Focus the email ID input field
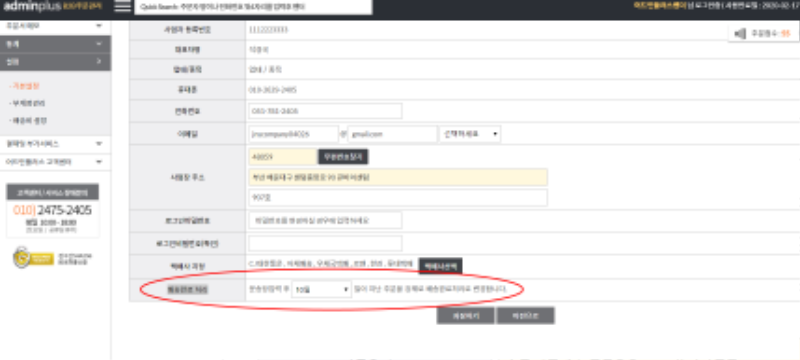The width and height of the screenshot is (800, 360). 294,134
